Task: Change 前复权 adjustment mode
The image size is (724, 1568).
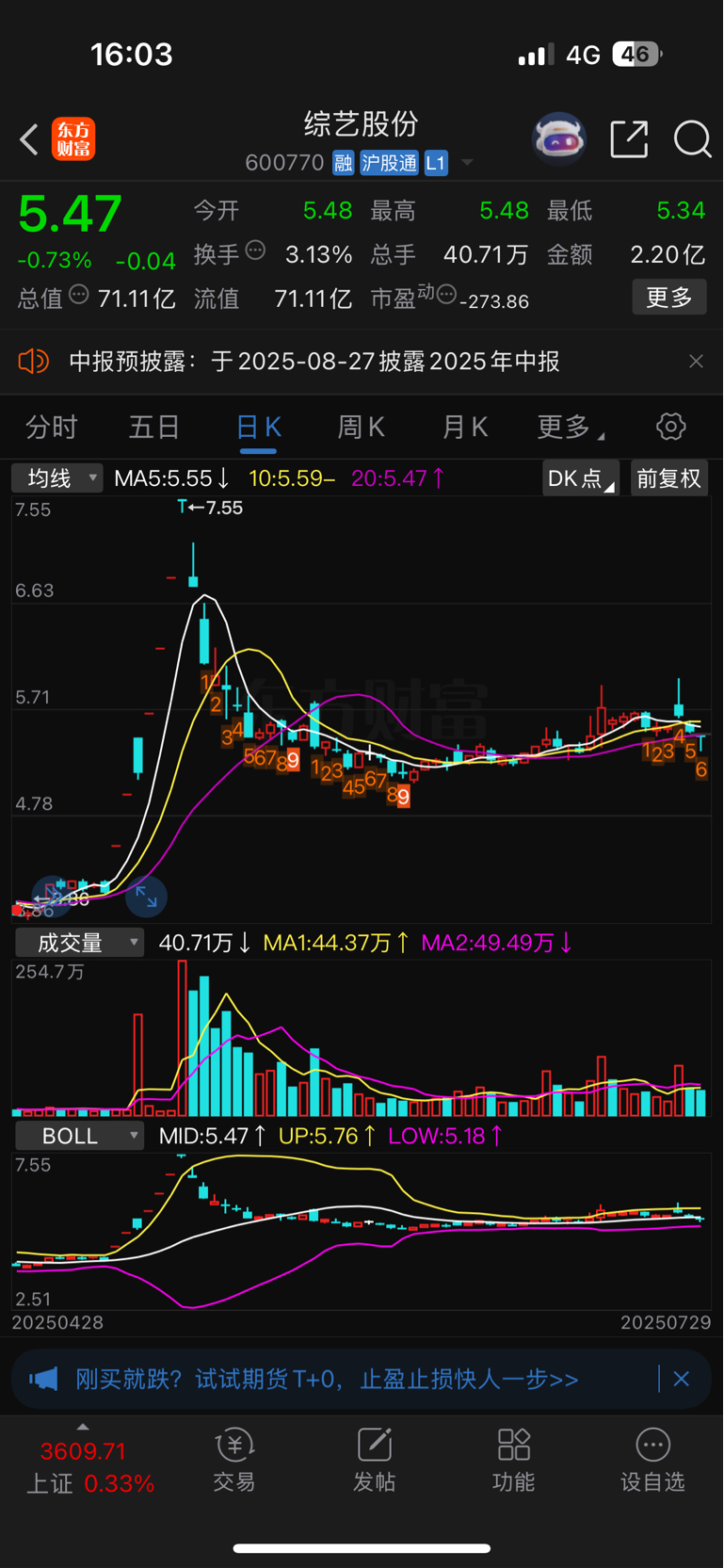Action: (x=668, y=478)
